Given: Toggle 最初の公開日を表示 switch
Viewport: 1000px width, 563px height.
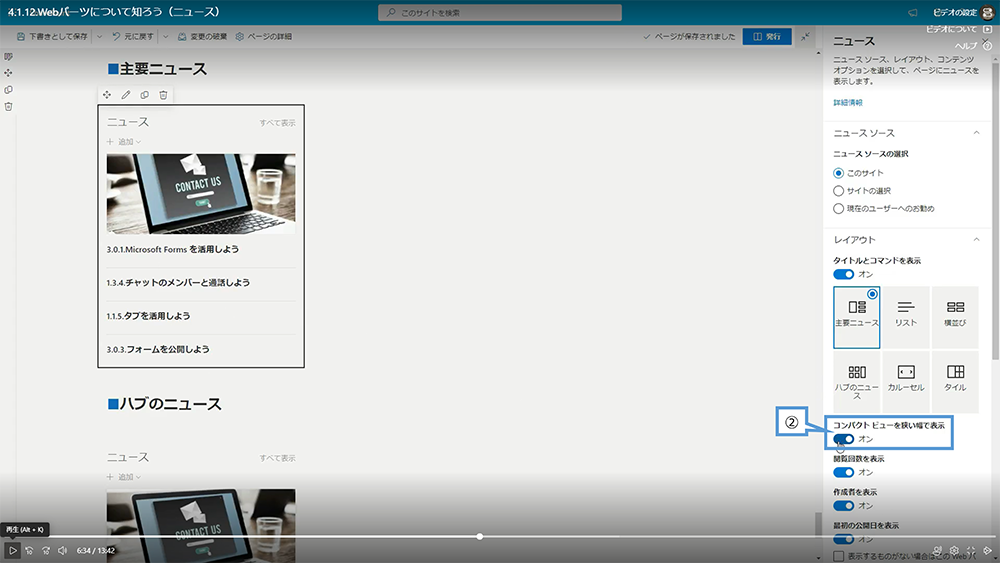Looking at the screenshot, I should pyautogui.click(x=844, y=539).
